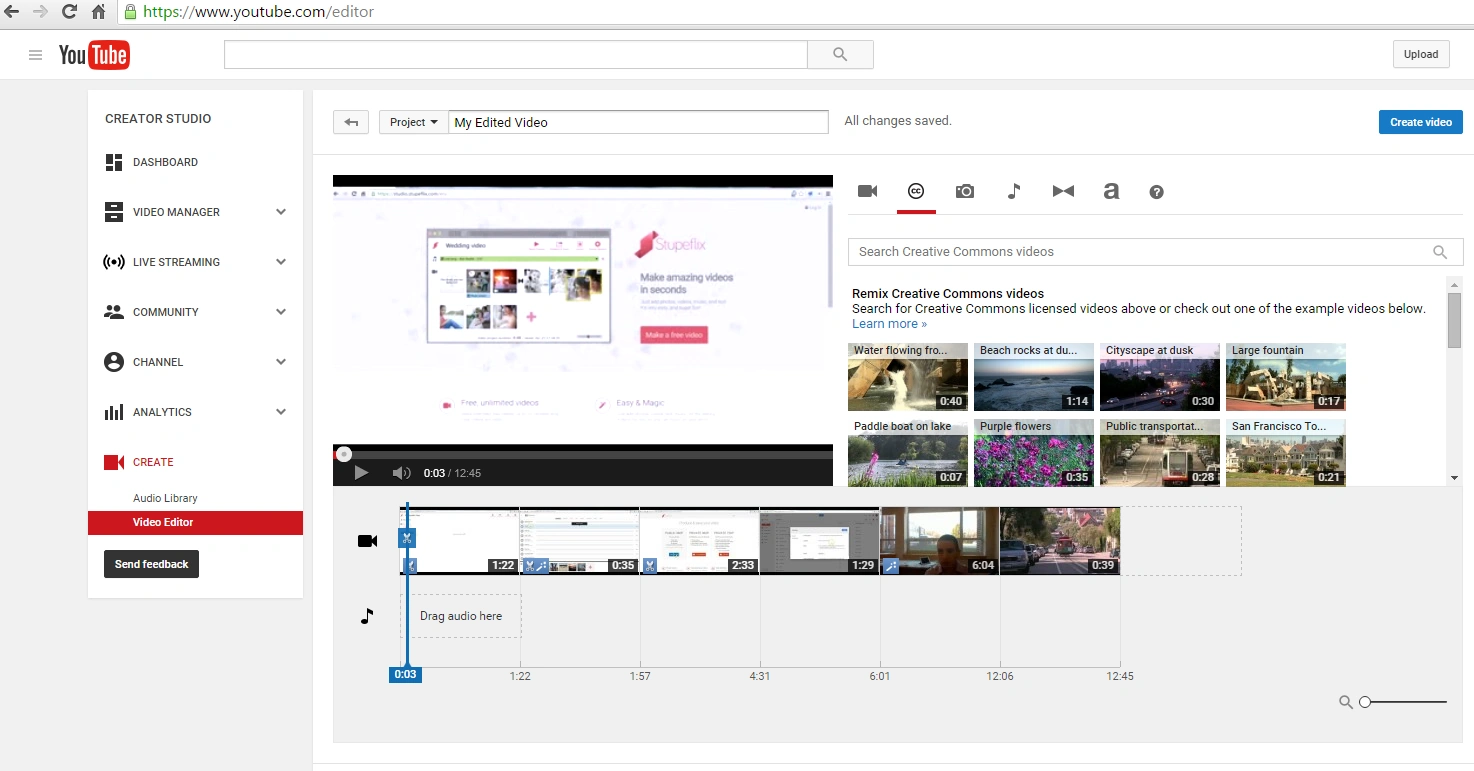Select Video Editor in sidebar
This screenshot has height=771, width=1474.
[195, 522]
